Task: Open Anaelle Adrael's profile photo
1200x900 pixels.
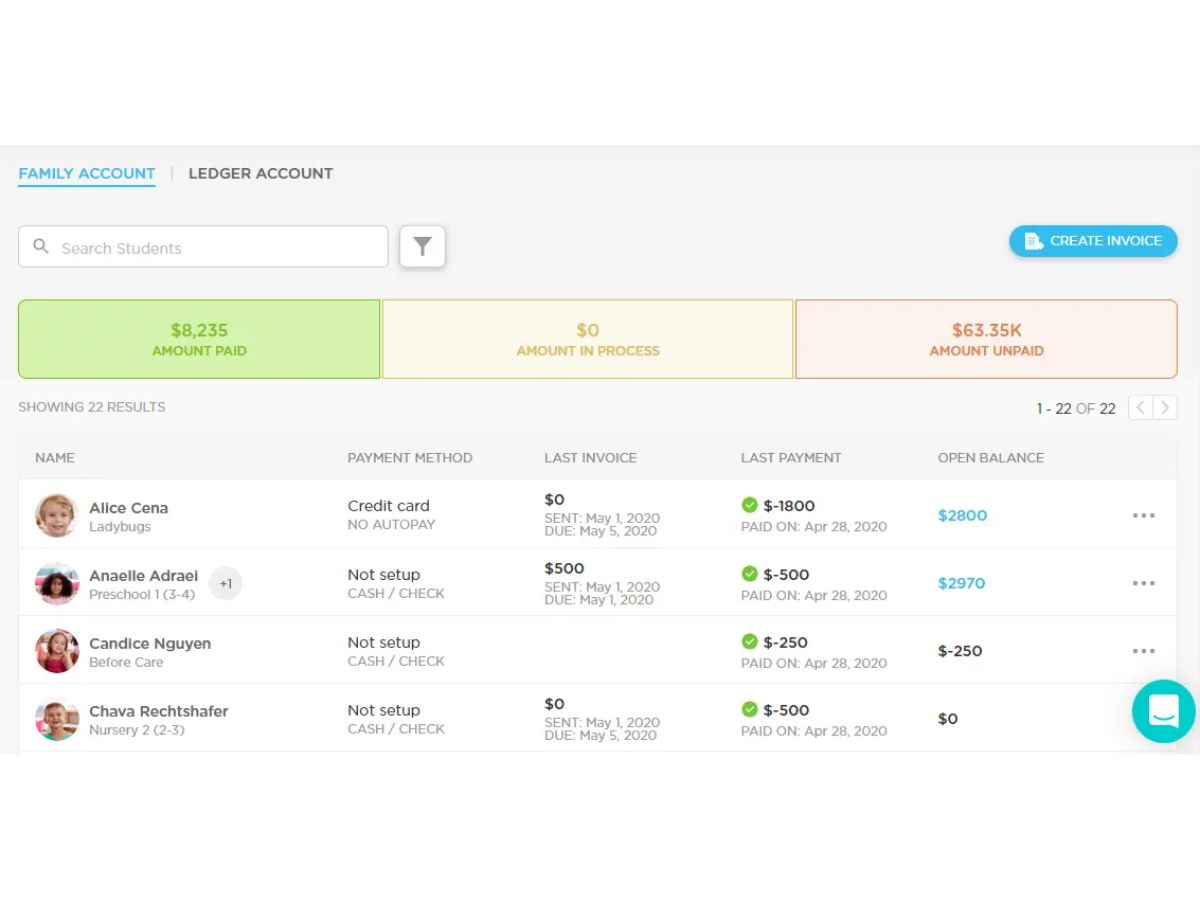Action: [x=57, y=583]
